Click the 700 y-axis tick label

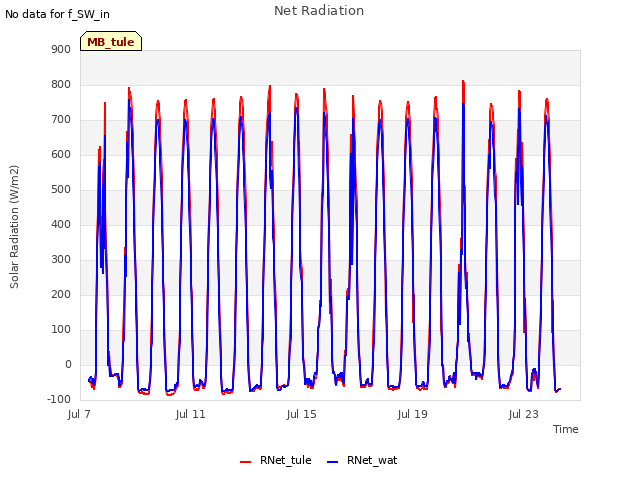61,120
